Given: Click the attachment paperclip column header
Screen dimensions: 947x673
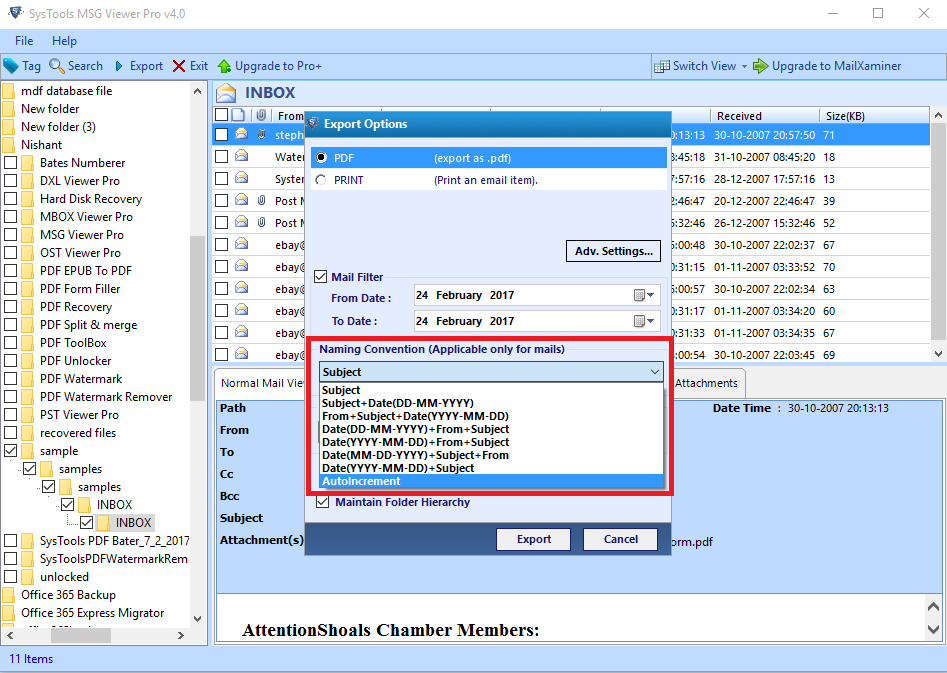Looking at the screenshot, I should coord(261,114).
